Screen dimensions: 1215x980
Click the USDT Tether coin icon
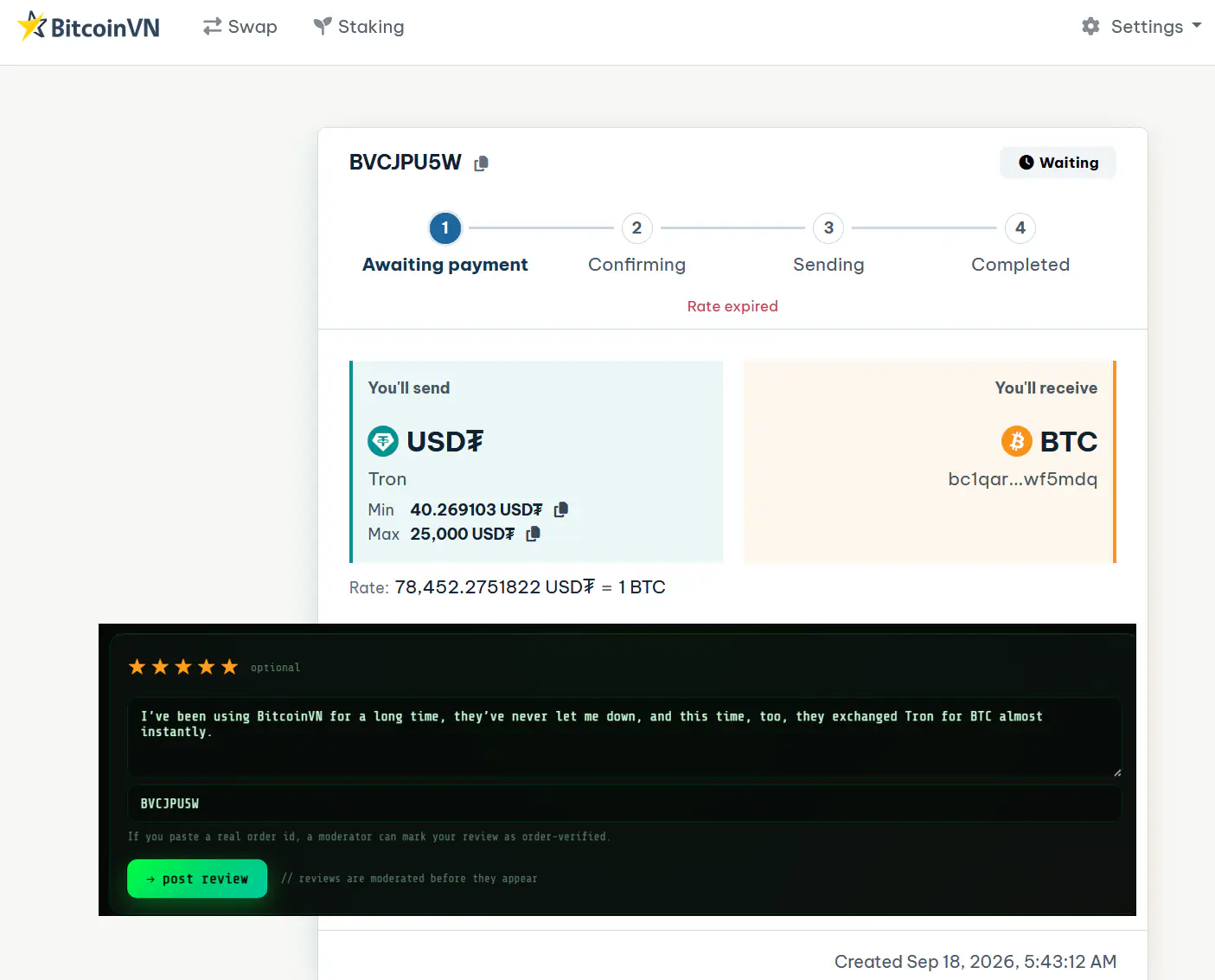[x=383, y=441]
